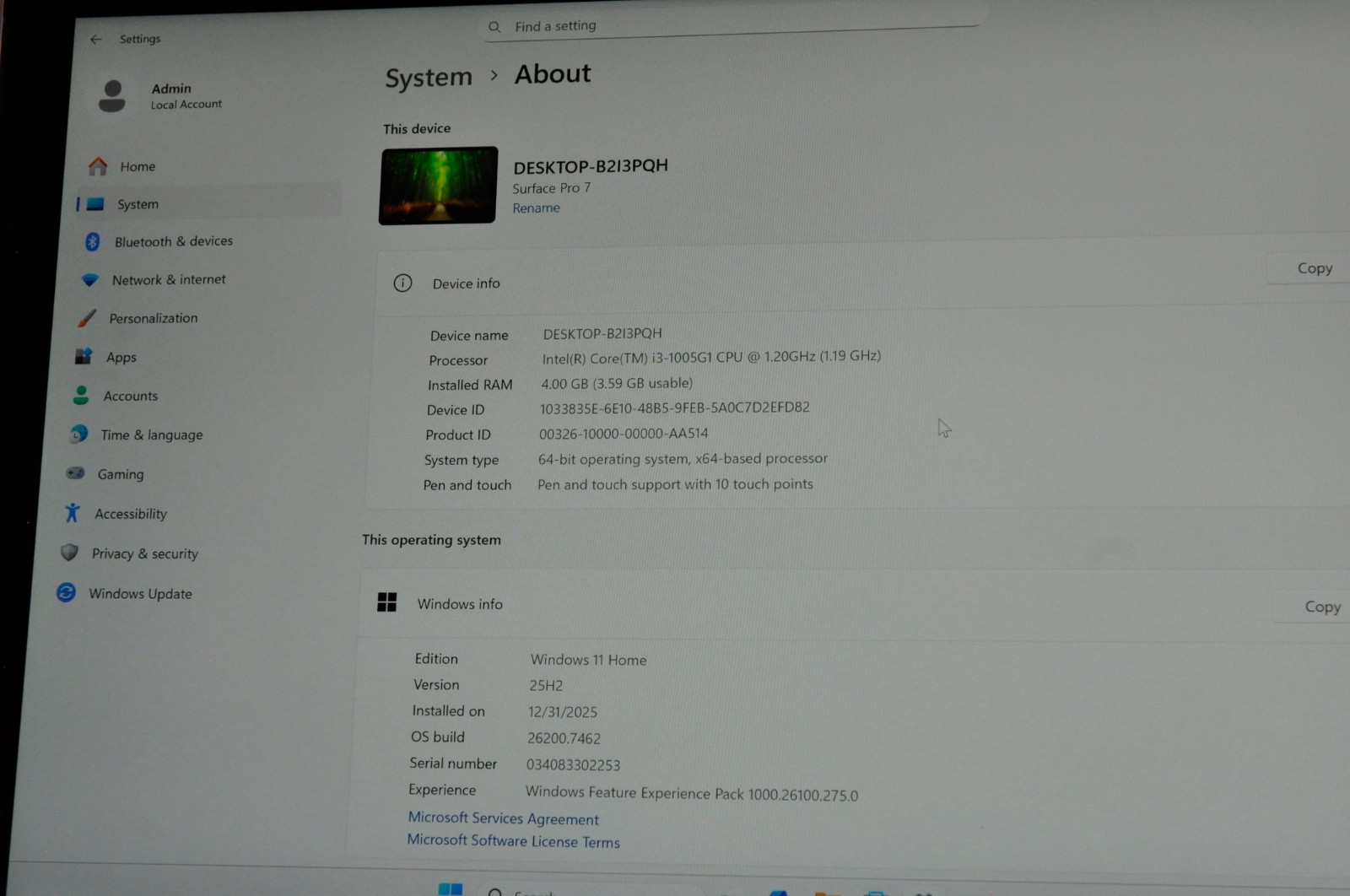Focus the Find a setting search box

(x=732, y=25)
